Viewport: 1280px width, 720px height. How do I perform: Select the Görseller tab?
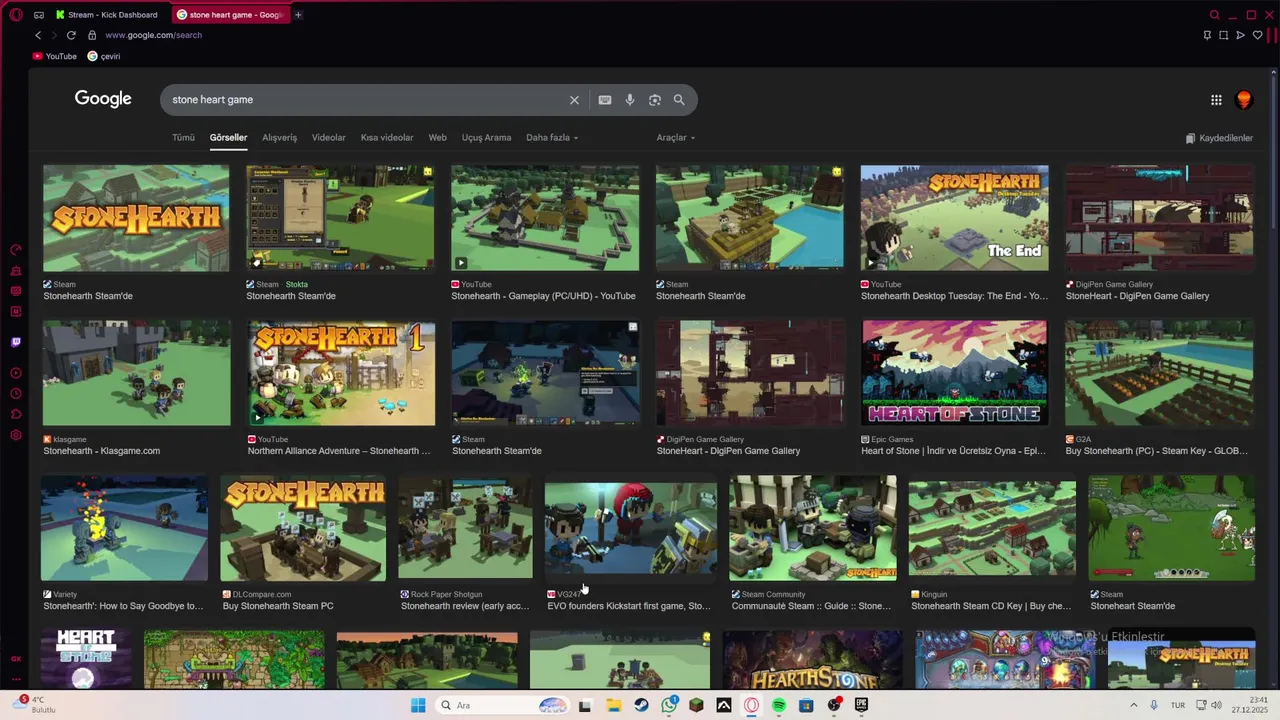[228, 138]
